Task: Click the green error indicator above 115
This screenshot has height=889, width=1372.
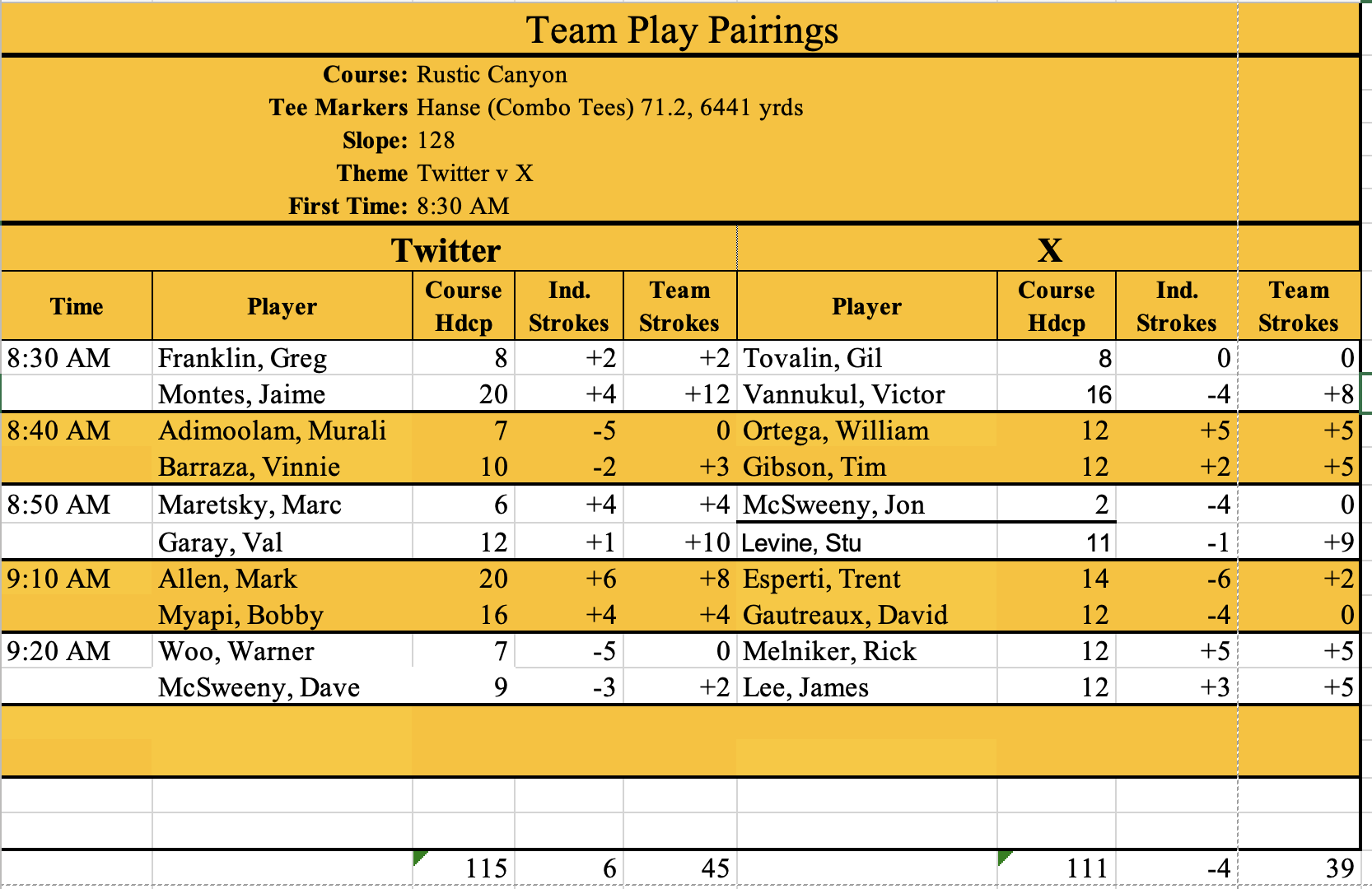Action: (420, 858)
